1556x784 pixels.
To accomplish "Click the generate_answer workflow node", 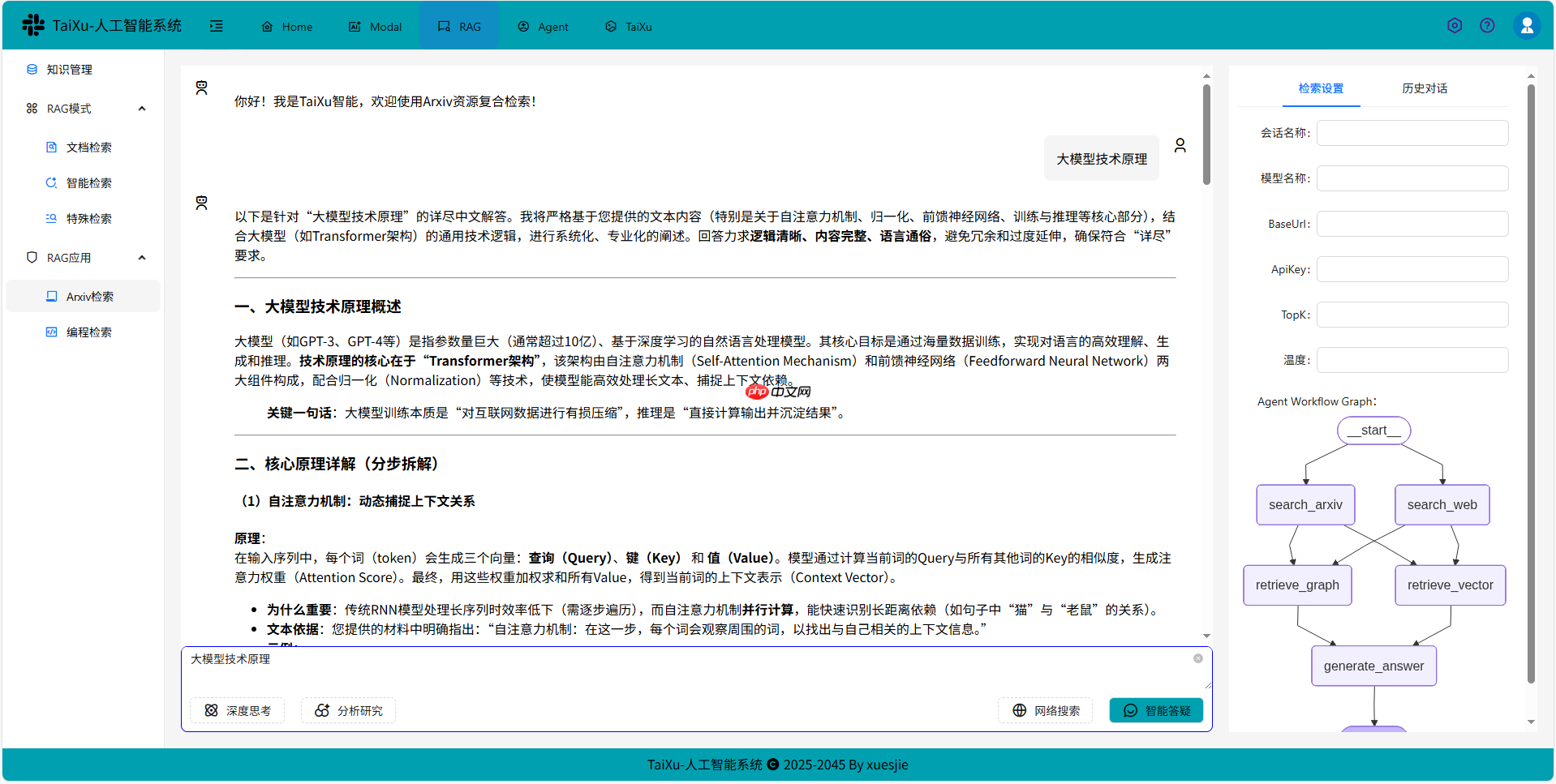I will [1373, 665].
